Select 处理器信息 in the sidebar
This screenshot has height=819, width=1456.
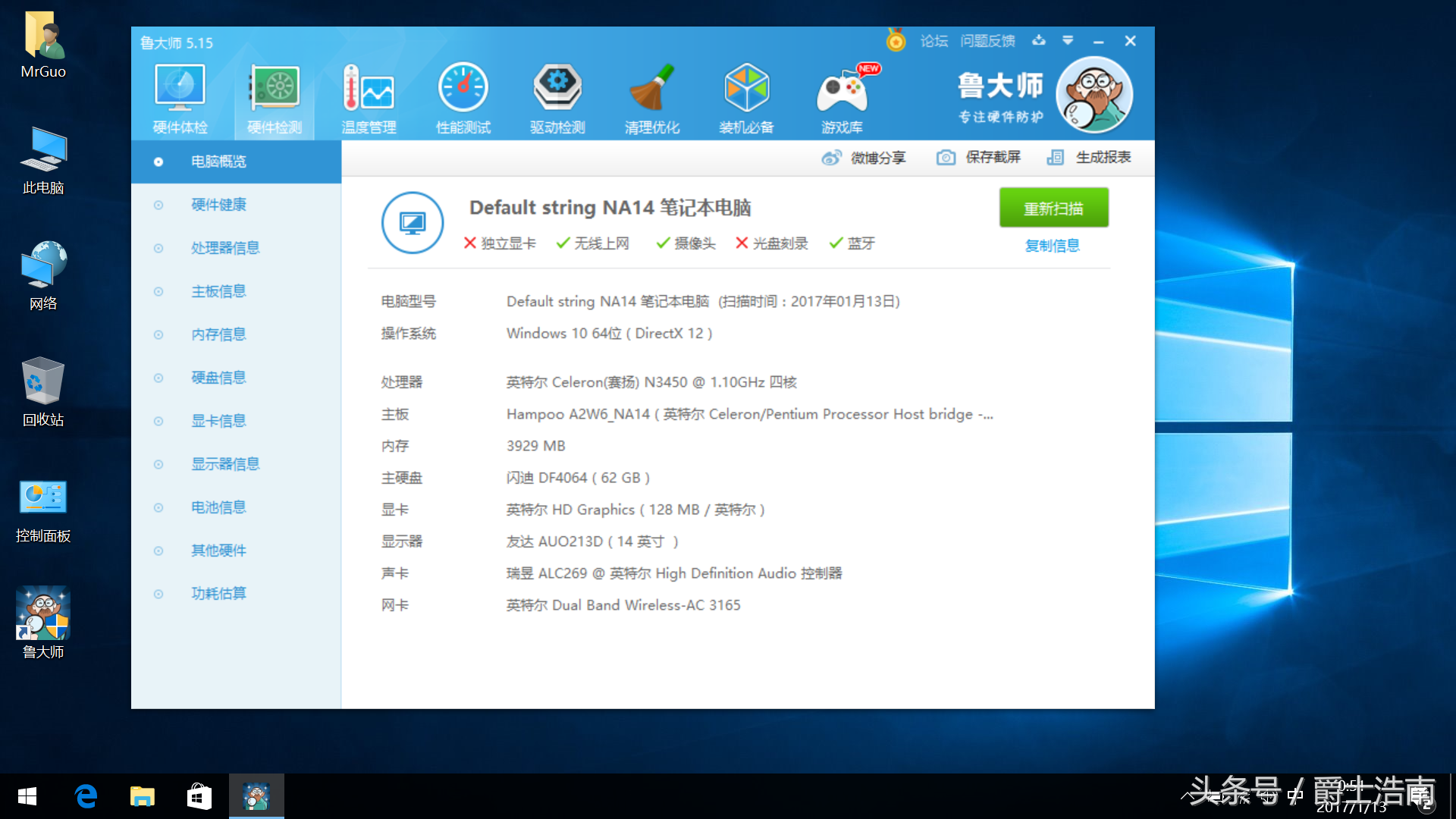(236, 248)
